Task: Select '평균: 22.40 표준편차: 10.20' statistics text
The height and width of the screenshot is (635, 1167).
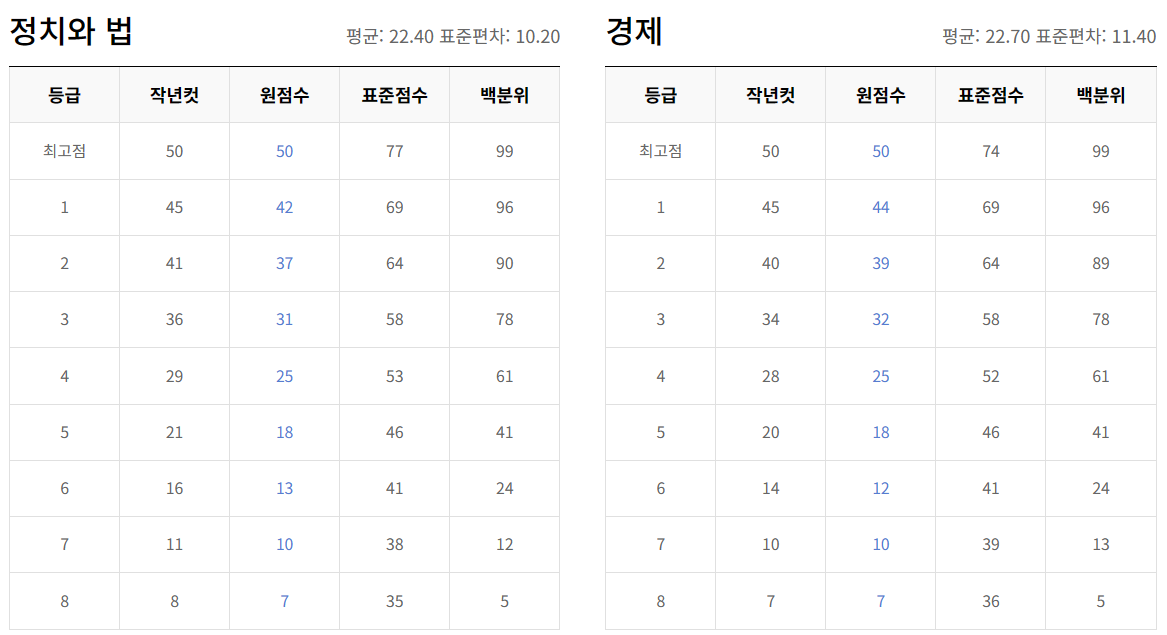Action: click(453, 36)
